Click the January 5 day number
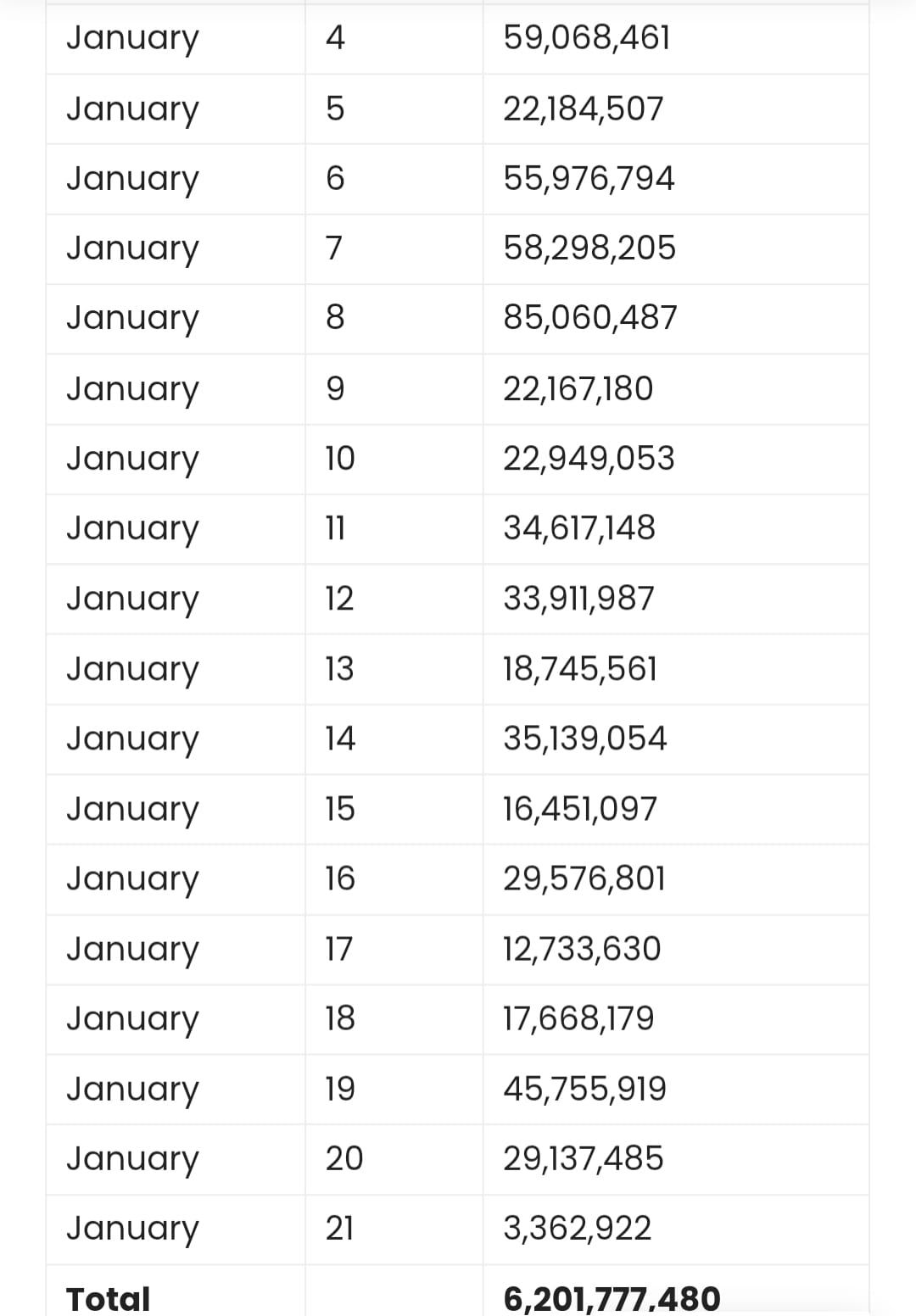 pos(335,109)
